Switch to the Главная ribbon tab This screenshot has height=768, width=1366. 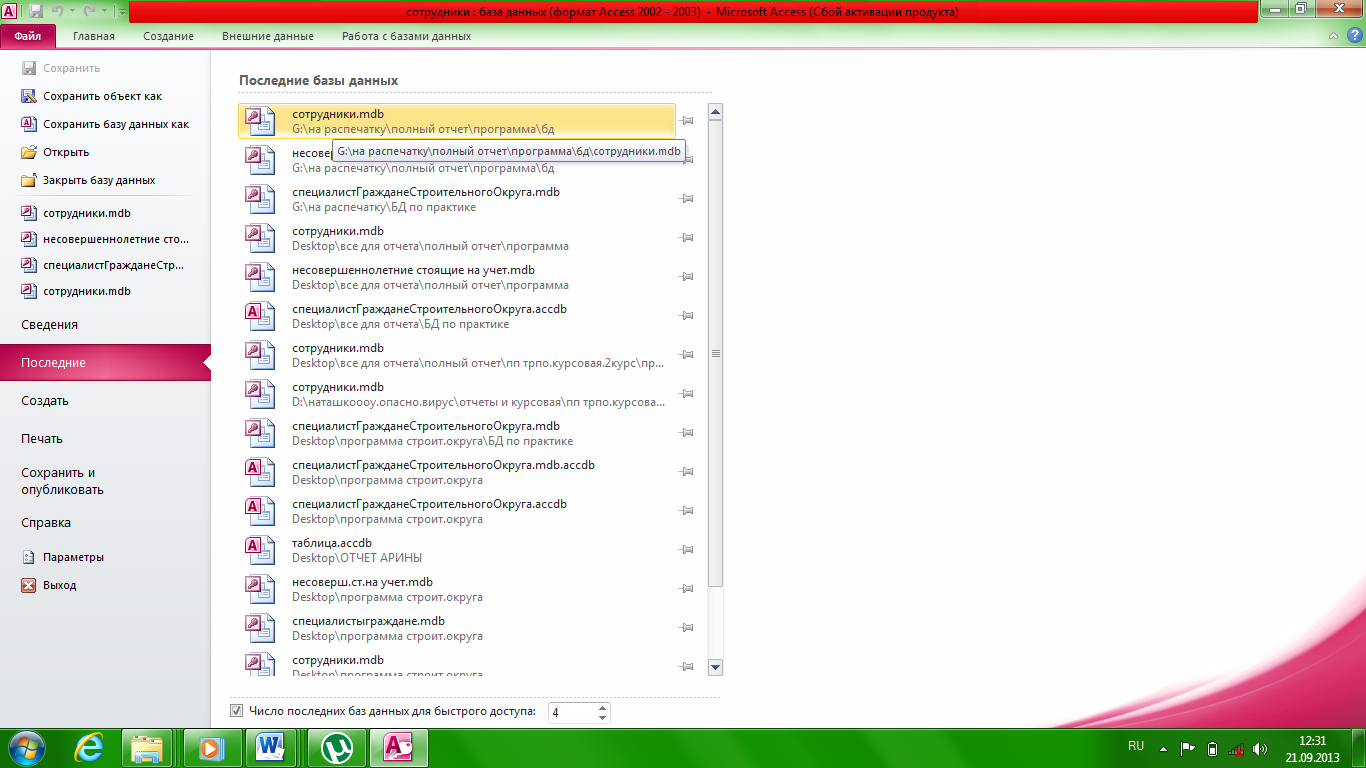pos(94,36)
